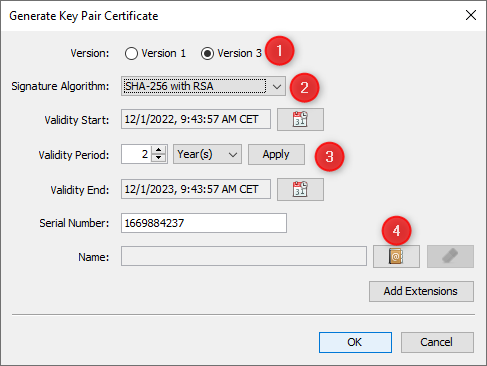This screenshot has width=487, height=366.
Task: Open the Validity End calendar picker
Action: click(x=300, y=189)
